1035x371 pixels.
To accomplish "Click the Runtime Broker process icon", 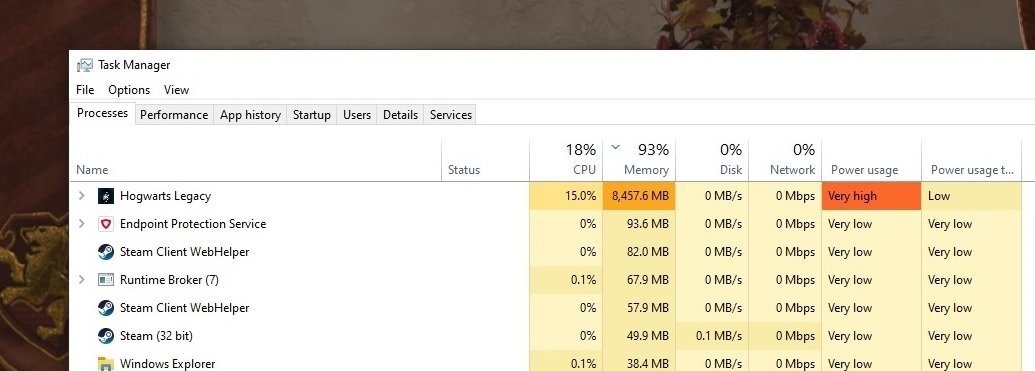I will click(106, 280).
